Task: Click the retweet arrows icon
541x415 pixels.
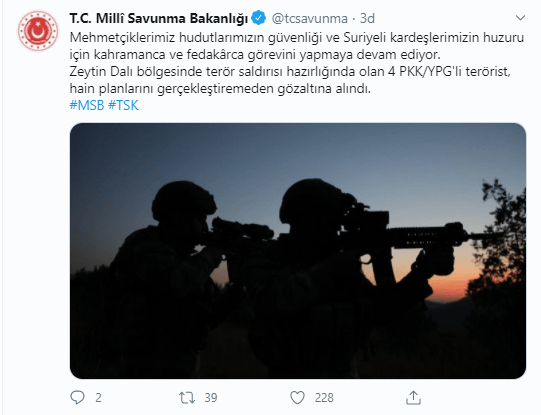Action: [187, 397]
